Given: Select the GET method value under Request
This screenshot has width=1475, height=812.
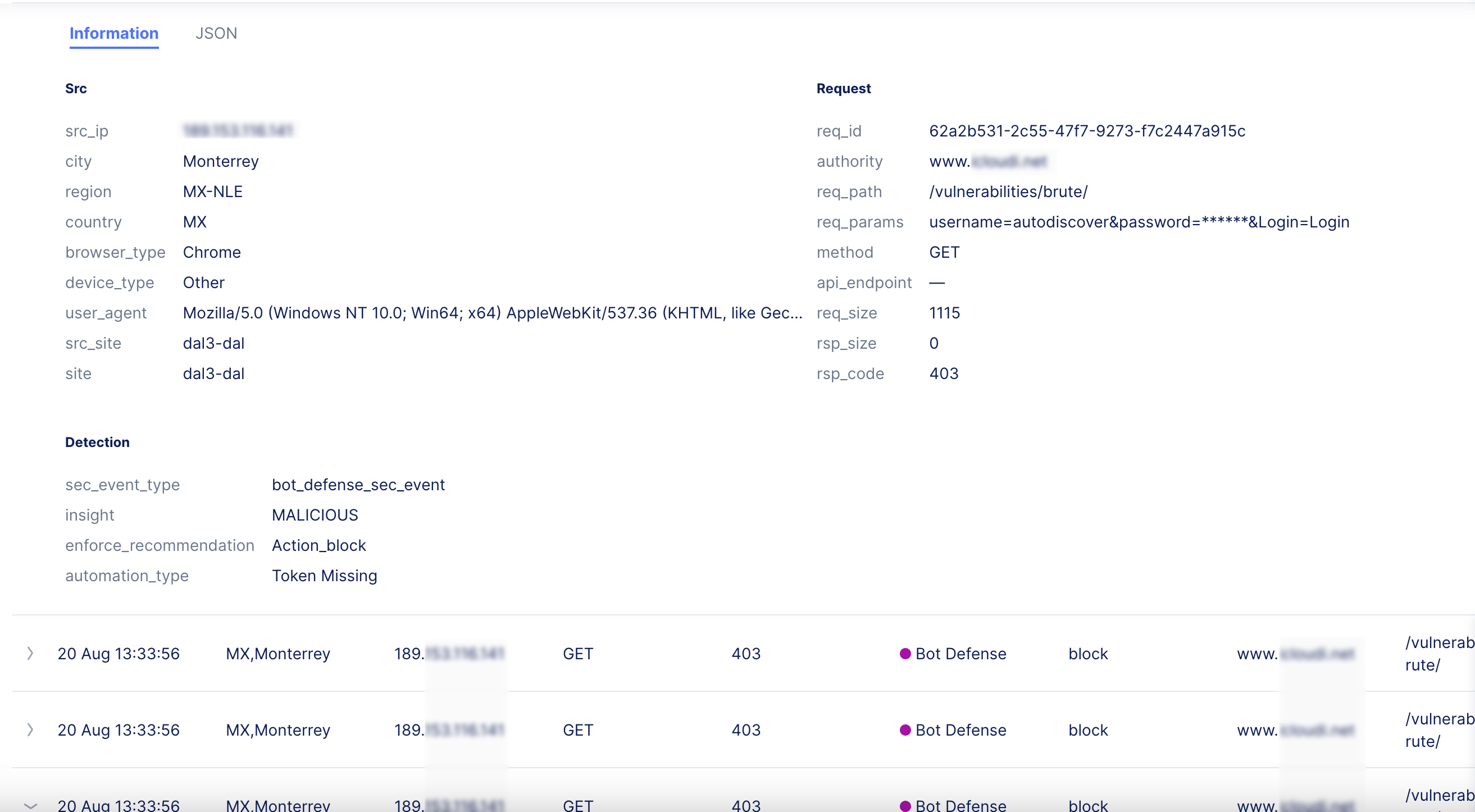Looking at the screenshot, I should point(943,252).
